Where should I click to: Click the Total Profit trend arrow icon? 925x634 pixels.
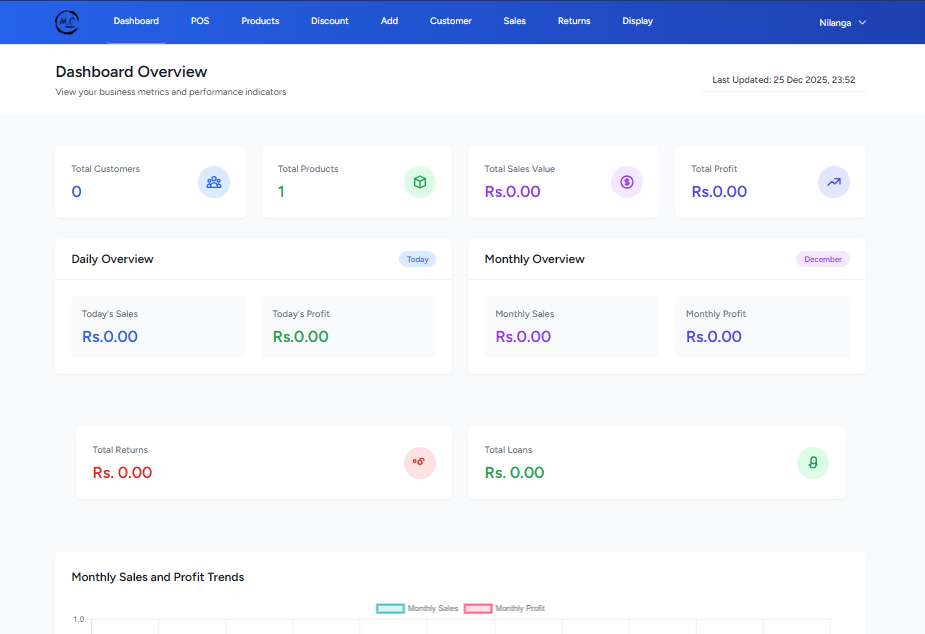pos(833,182)
